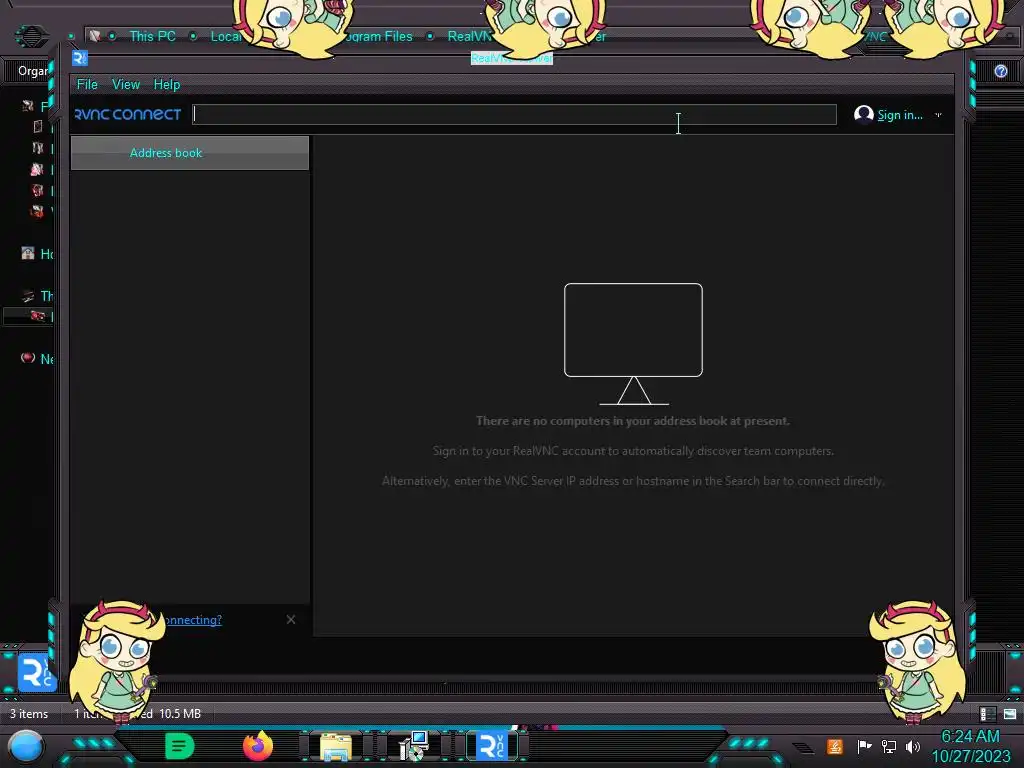Screen dimensions: 1024x768
Task: Open the View menu in VNC Viewer
Action: click(125, 84)
